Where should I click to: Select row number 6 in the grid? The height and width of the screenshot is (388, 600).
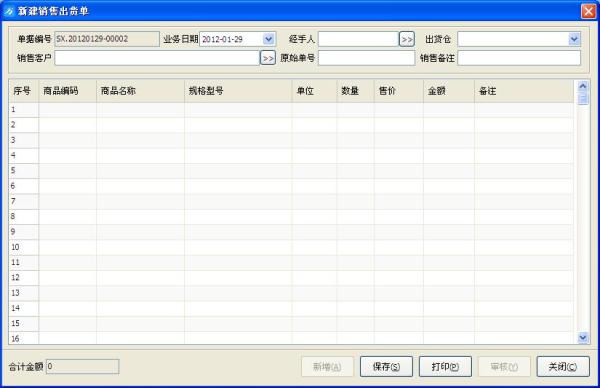click(24, 186)
